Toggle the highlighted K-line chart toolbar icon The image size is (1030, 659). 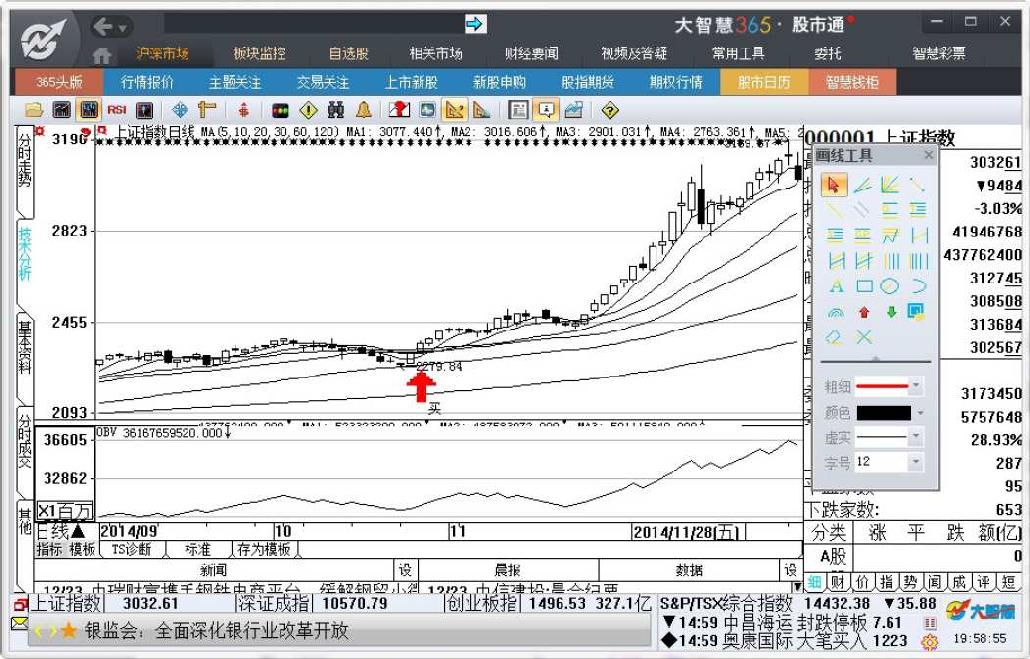pos(88,110)
